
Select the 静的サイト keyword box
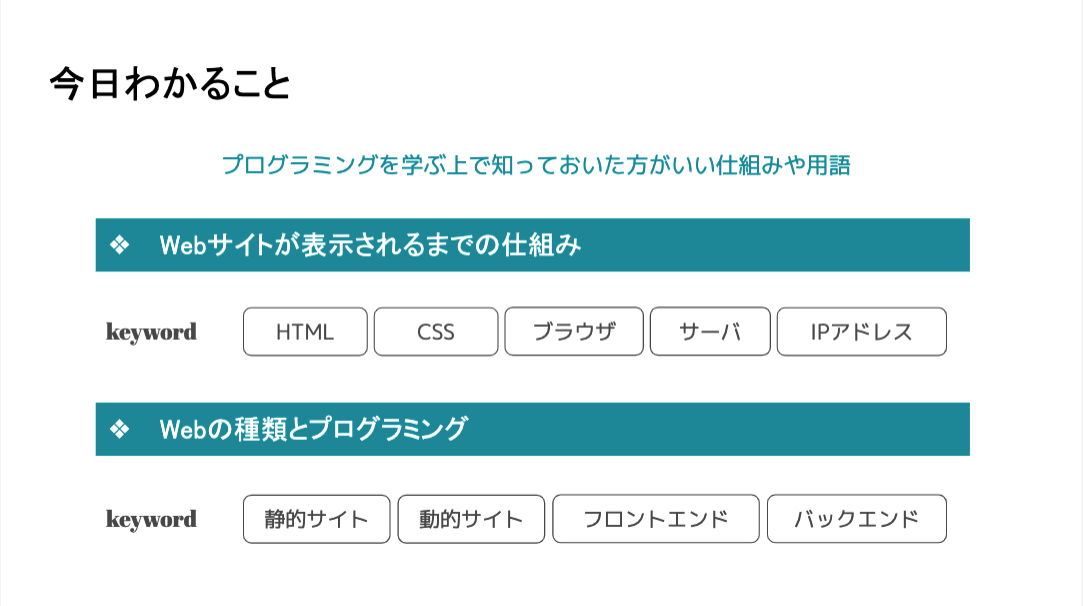tap(316, 519)
